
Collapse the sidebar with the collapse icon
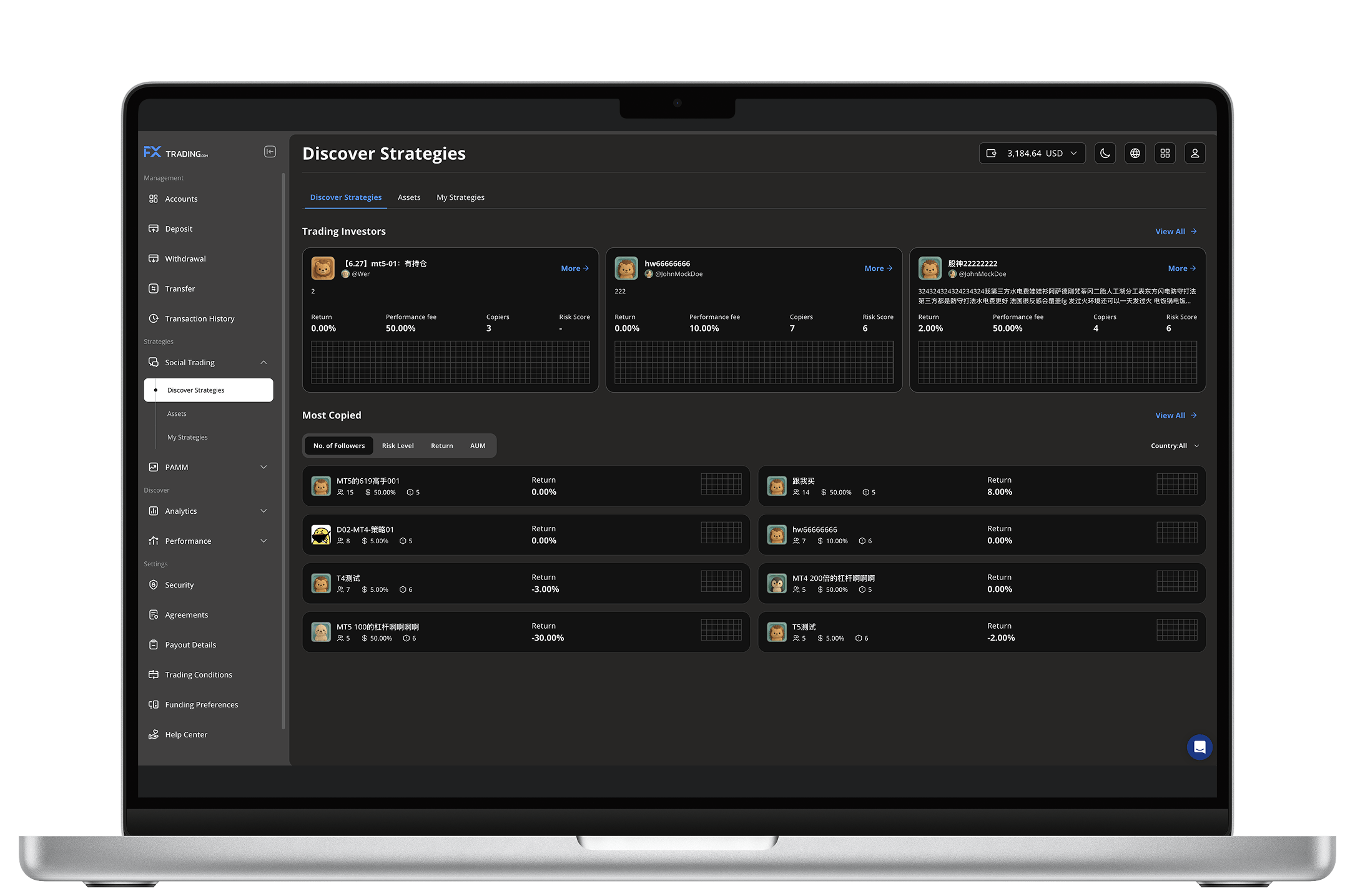pyautogui.click(x=270, y=152)
